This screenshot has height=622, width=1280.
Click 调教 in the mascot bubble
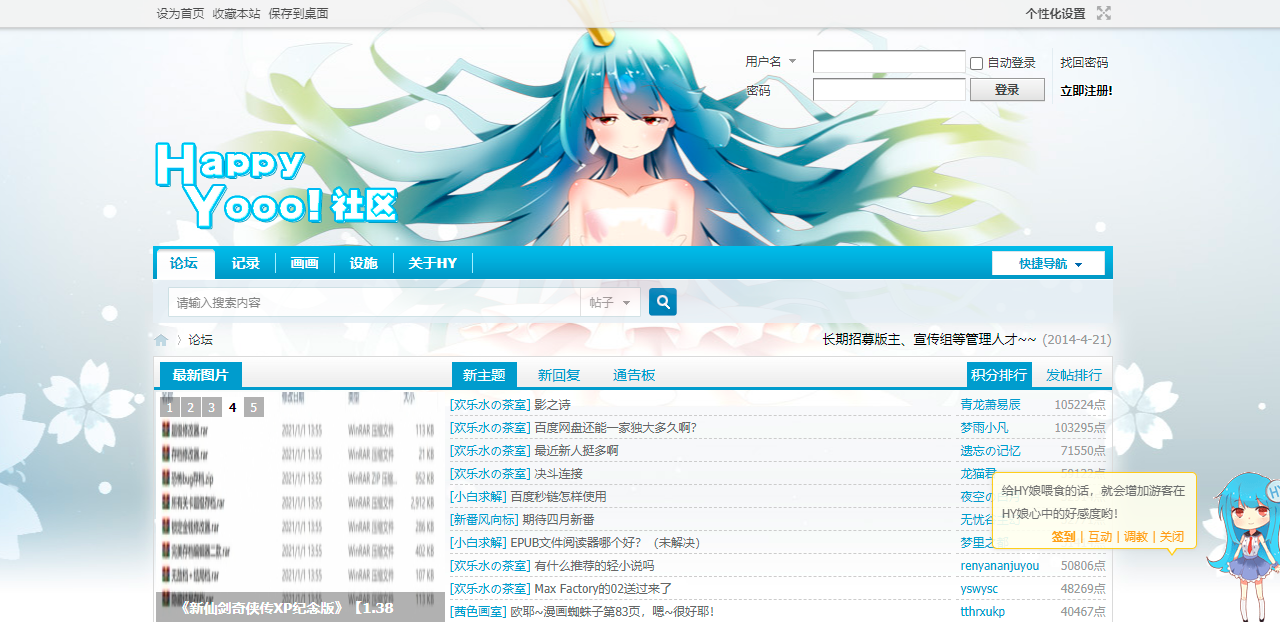1136,537
